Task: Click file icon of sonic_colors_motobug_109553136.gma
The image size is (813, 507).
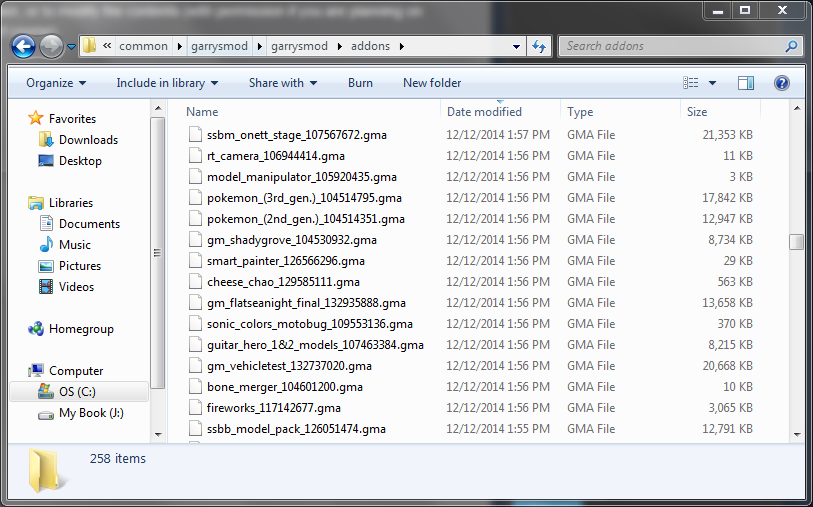Action: click(195, 323)
